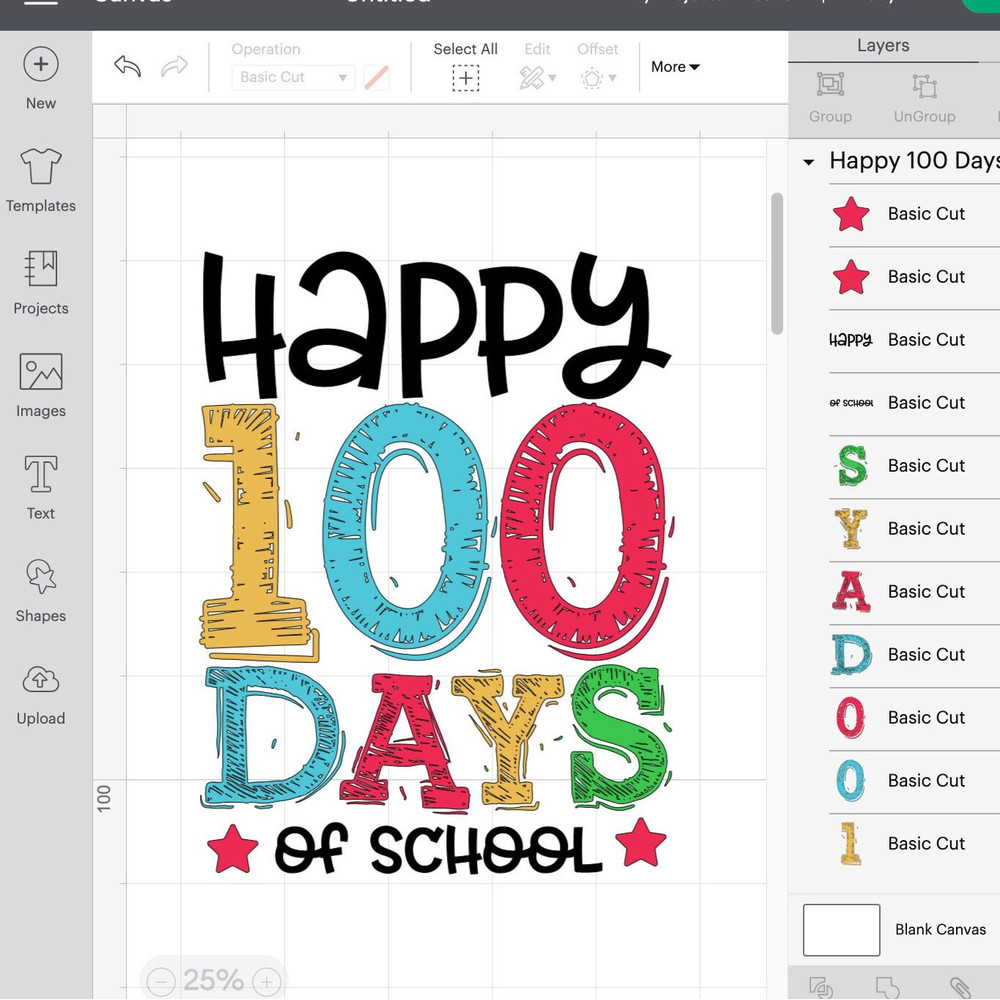The image size is (1000, 1000).
Task: Click the pink operation color swatch
Action: (376, 77)
